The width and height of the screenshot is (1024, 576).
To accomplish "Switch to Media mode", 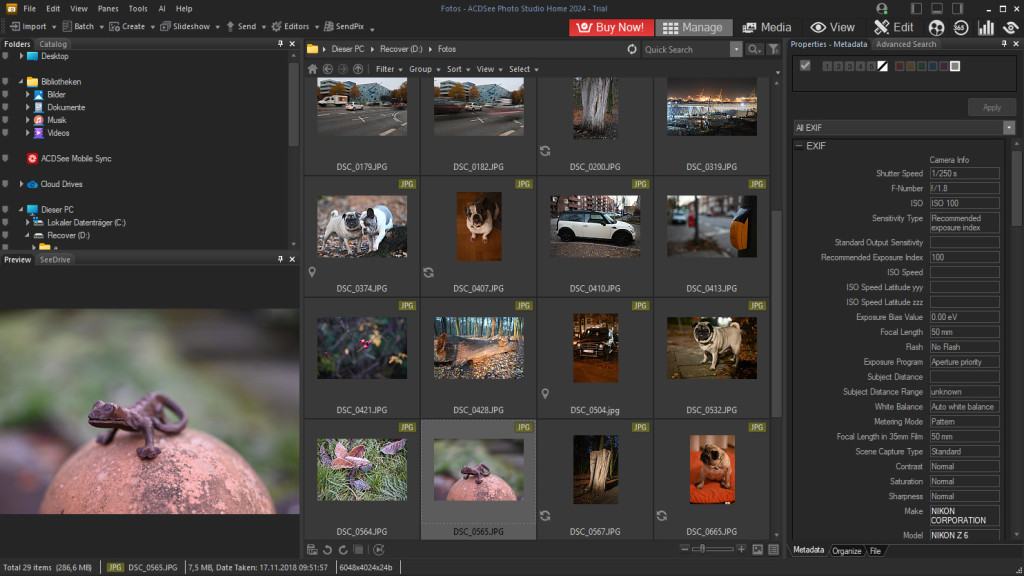I will [x=766, y=28].
